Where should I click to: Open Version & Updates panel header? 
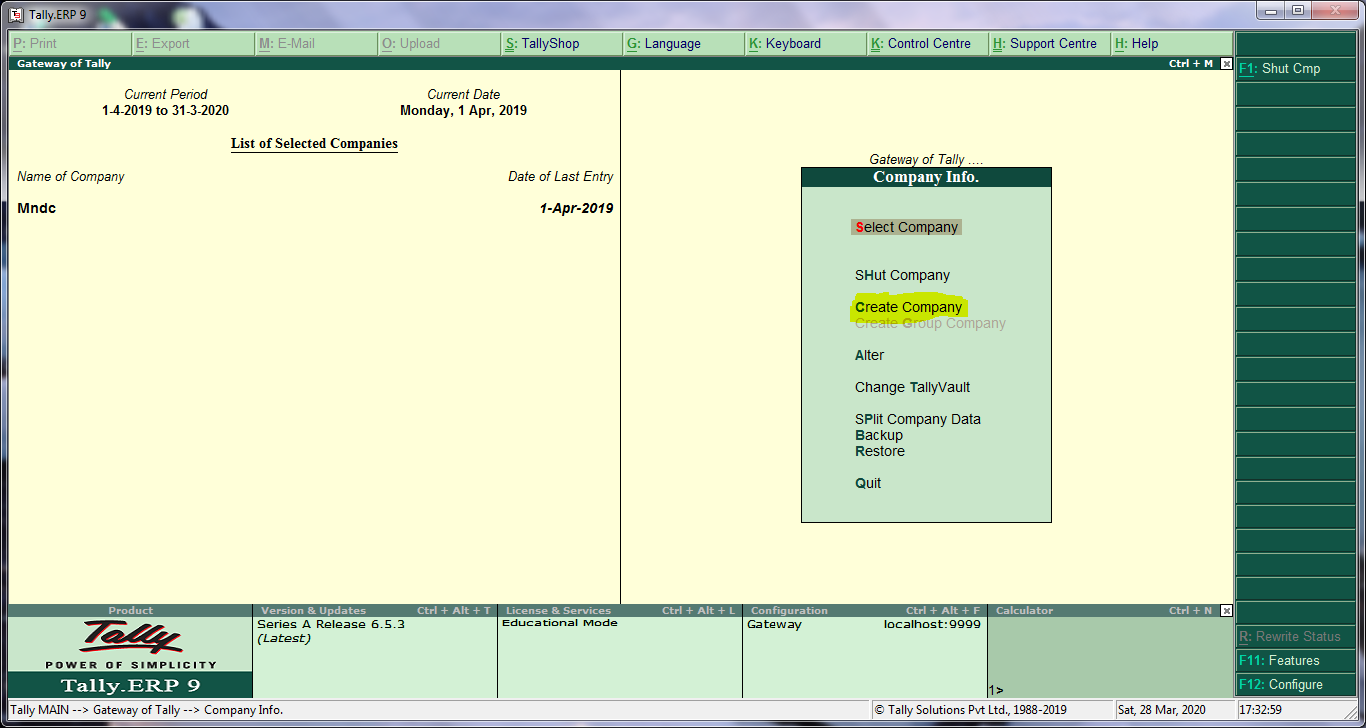(x=375, y=611)
